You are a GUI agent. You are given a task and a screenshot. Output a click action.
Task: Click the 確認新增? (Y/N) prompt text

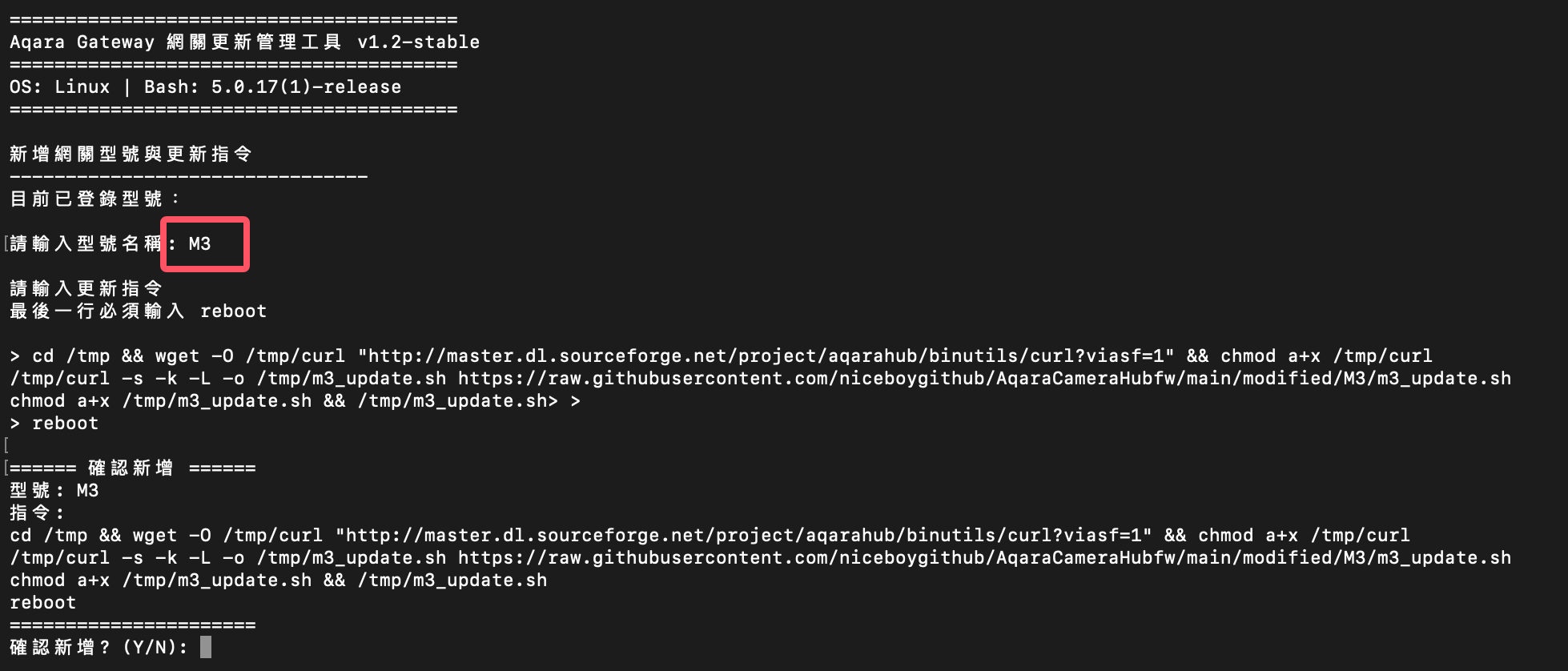click(99, 647)
